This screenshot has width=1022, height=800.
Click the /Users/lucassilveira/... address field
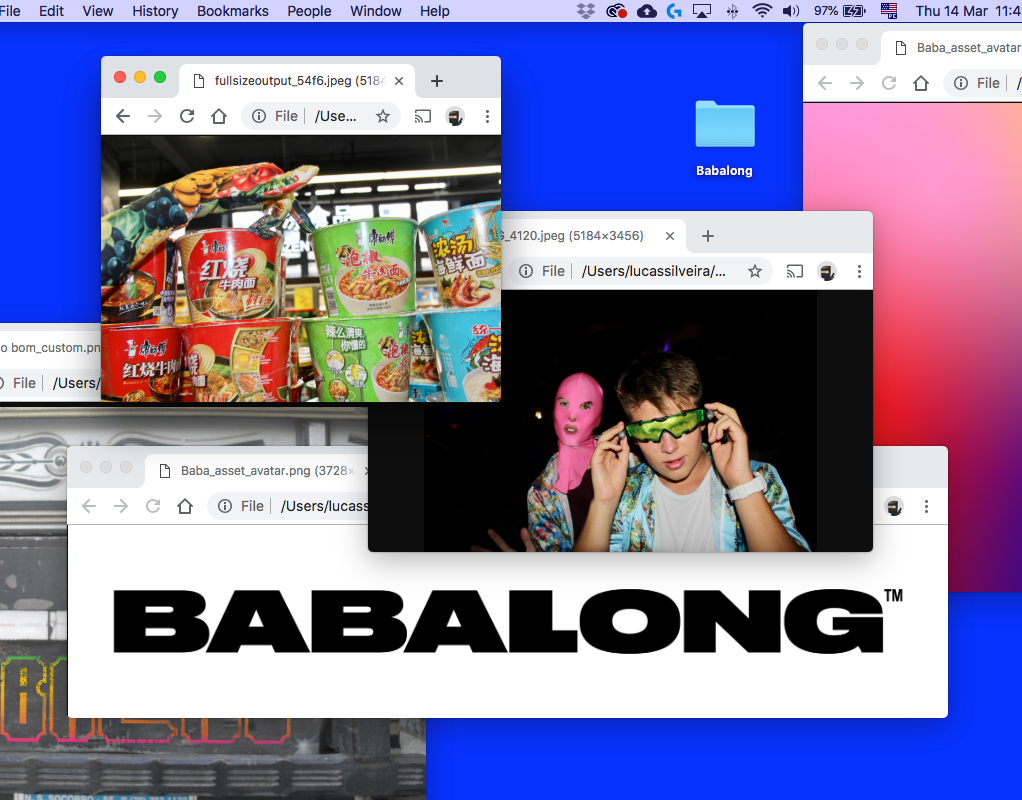click(653, 271)
